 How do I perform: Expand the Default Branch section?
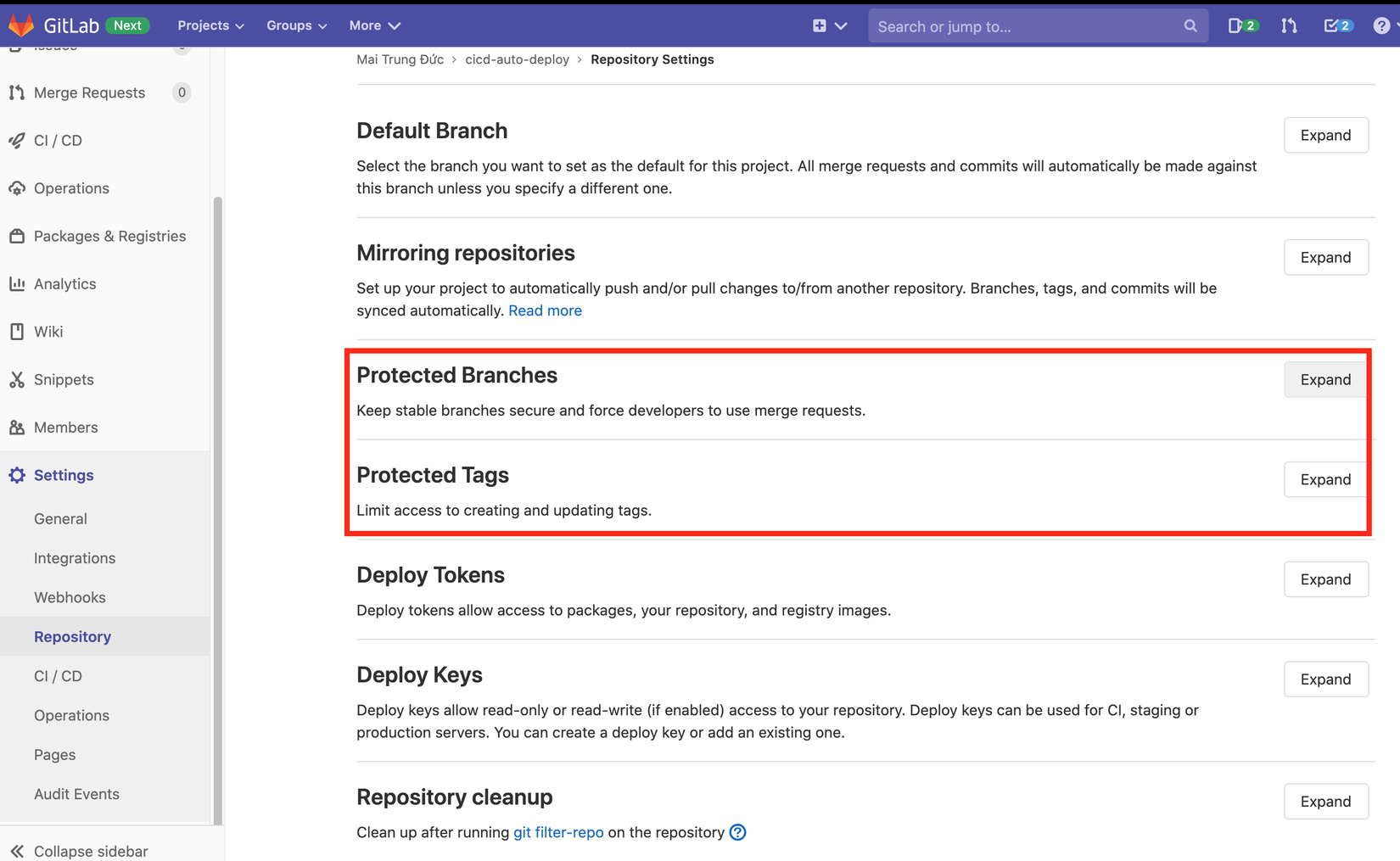point(1325,135)
